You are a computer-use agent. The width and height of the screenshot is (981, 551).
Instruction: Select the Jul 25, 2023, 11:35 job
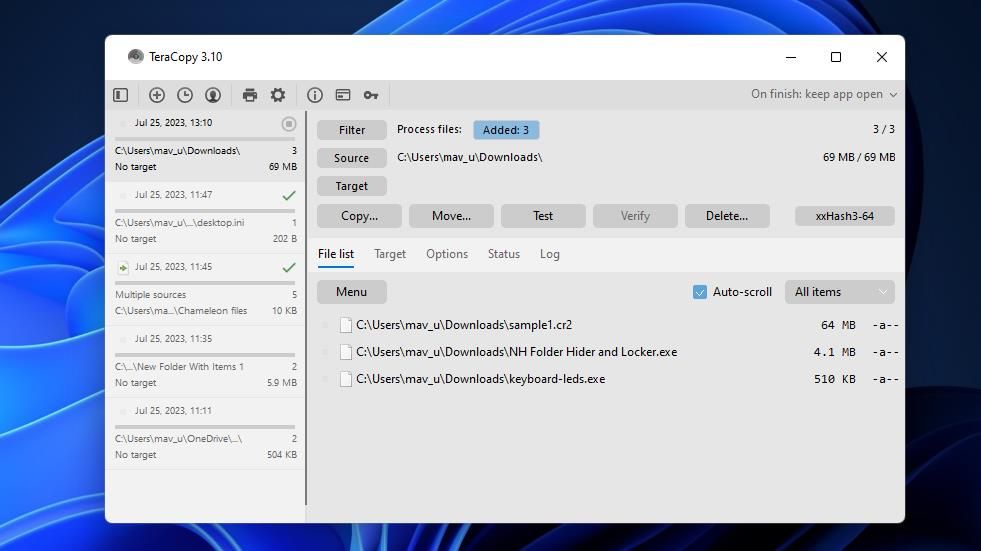[205, 361]
